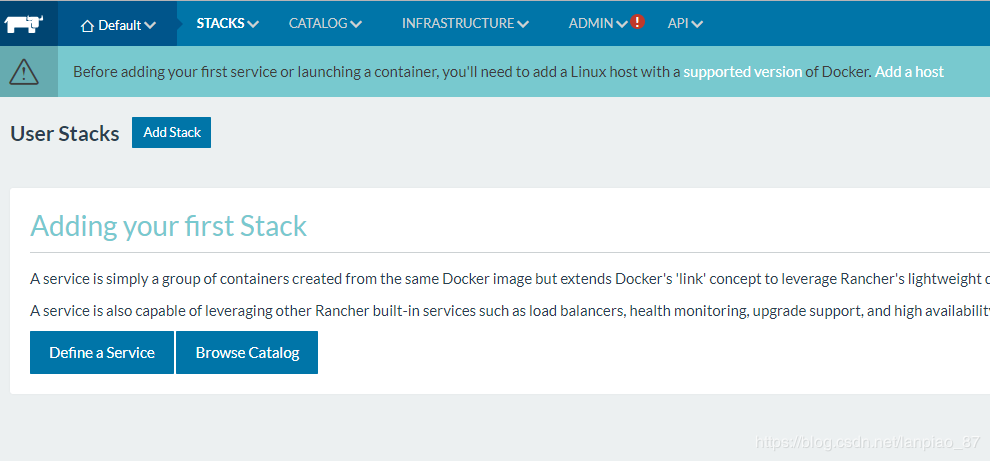Viewport: 990px width, 461px height.
Task: Expand the chevron next to INFRASTRUCTURE
Action: (x=524, y=24)
